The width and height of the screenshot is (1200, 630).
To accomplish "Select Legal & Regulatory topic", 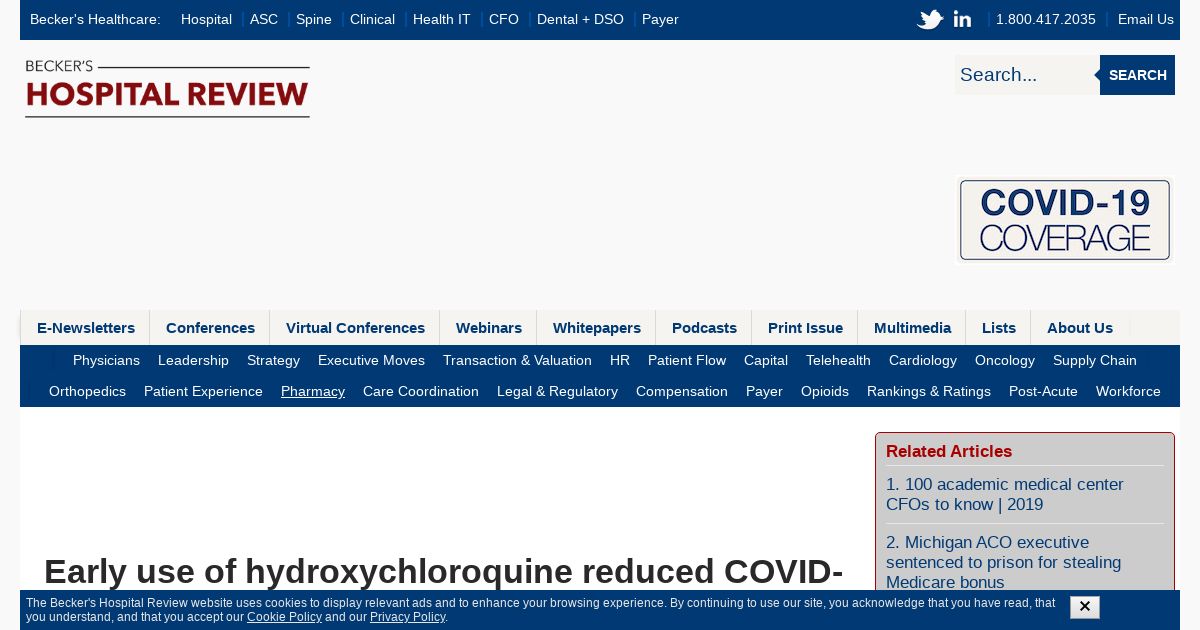I will pos(557,391).
